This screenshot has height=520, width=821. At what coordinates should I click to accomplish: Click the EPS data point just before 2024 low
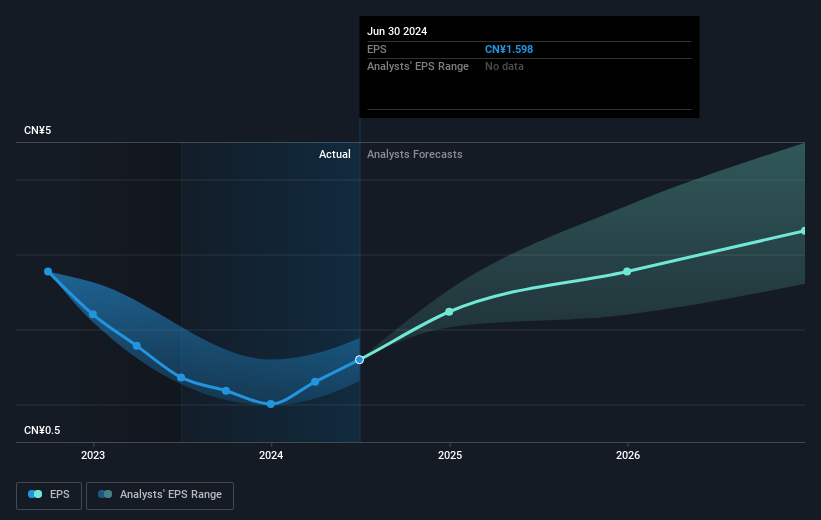coord(226,391)
